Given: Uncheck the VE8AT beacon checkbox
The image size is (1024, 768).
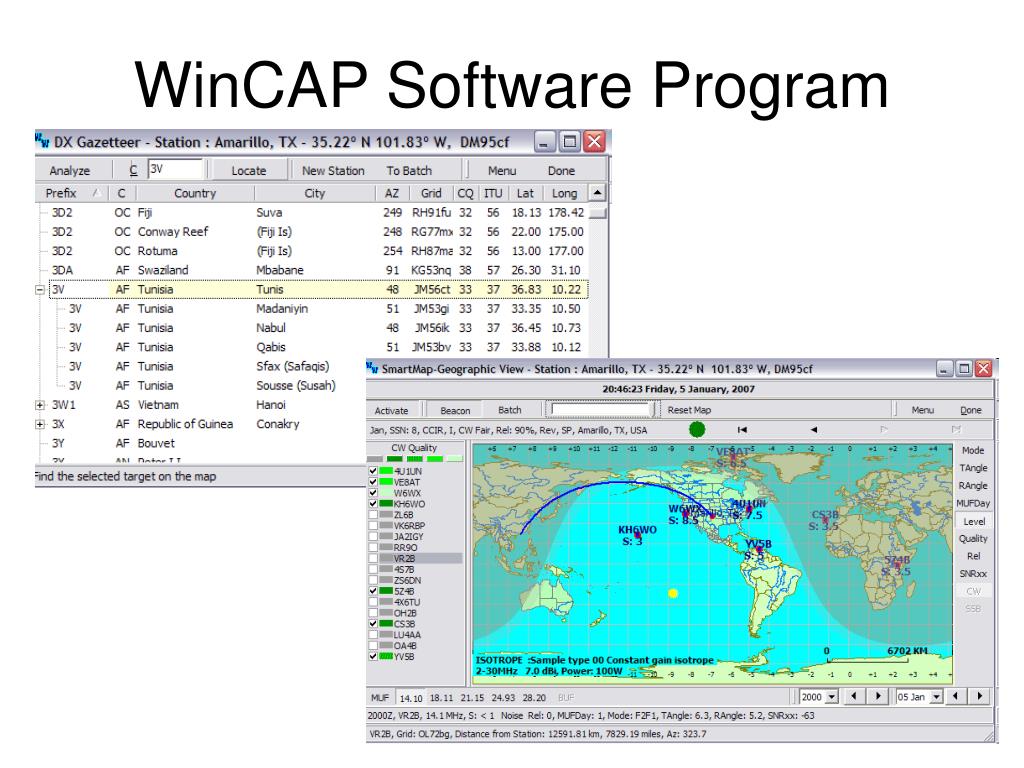Looking at the screenshot, I should [x=373, y=482].
